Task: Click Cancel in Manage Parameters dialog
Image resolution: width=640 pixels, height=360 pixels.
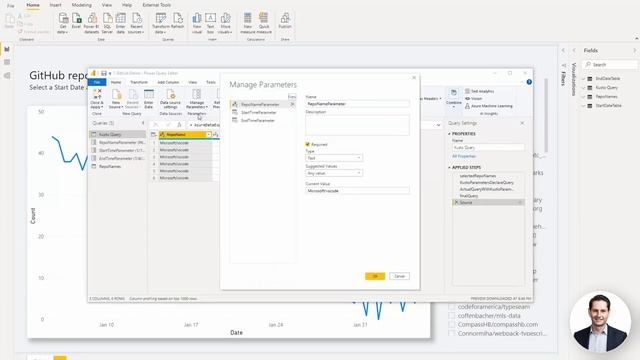Action: [x=400, y=276]
